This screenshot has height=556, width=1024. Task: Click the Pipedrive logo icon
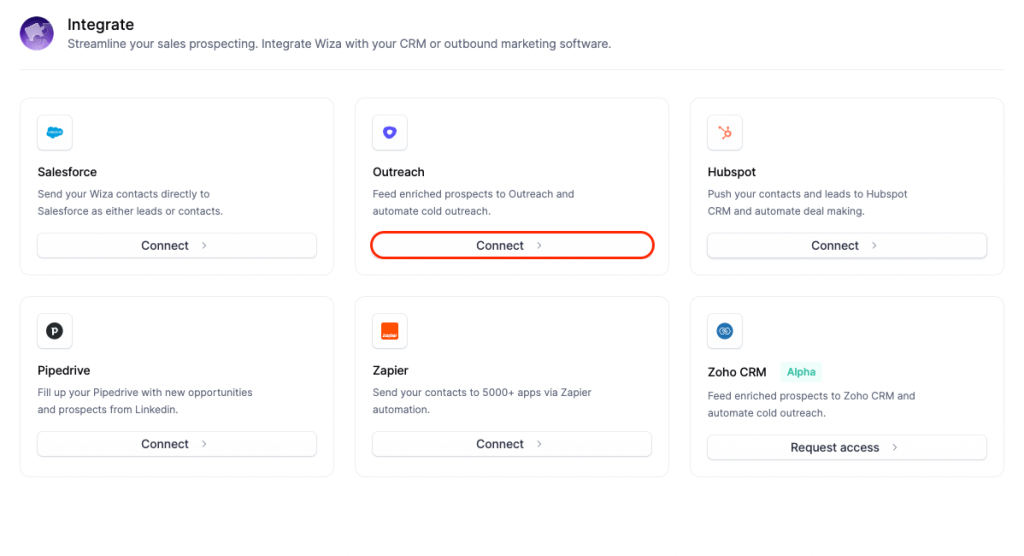click(55, 331)
